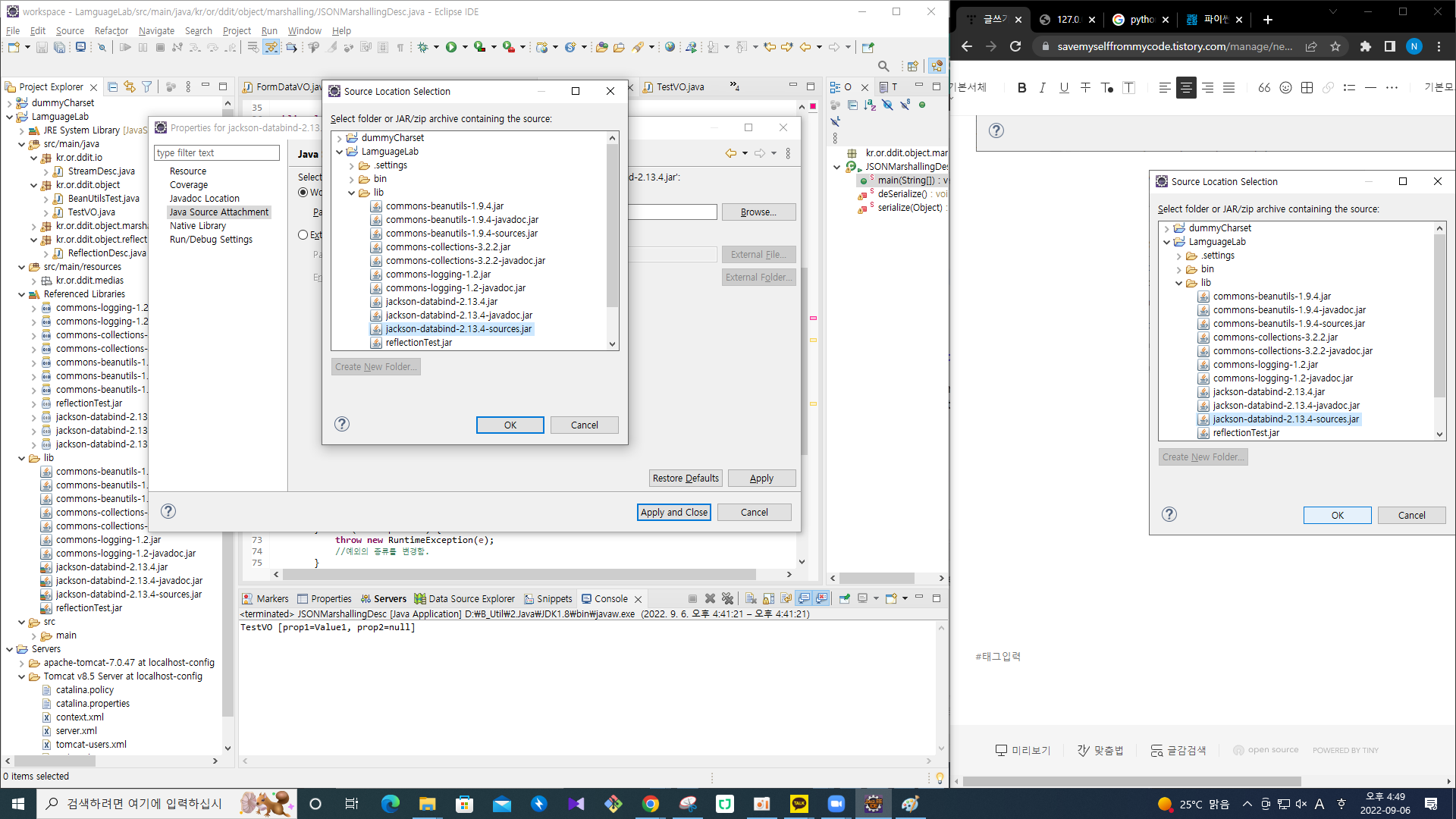1456x819 pixels.
Task: Open Chrome from Windows taskbar
Action: 651,804
